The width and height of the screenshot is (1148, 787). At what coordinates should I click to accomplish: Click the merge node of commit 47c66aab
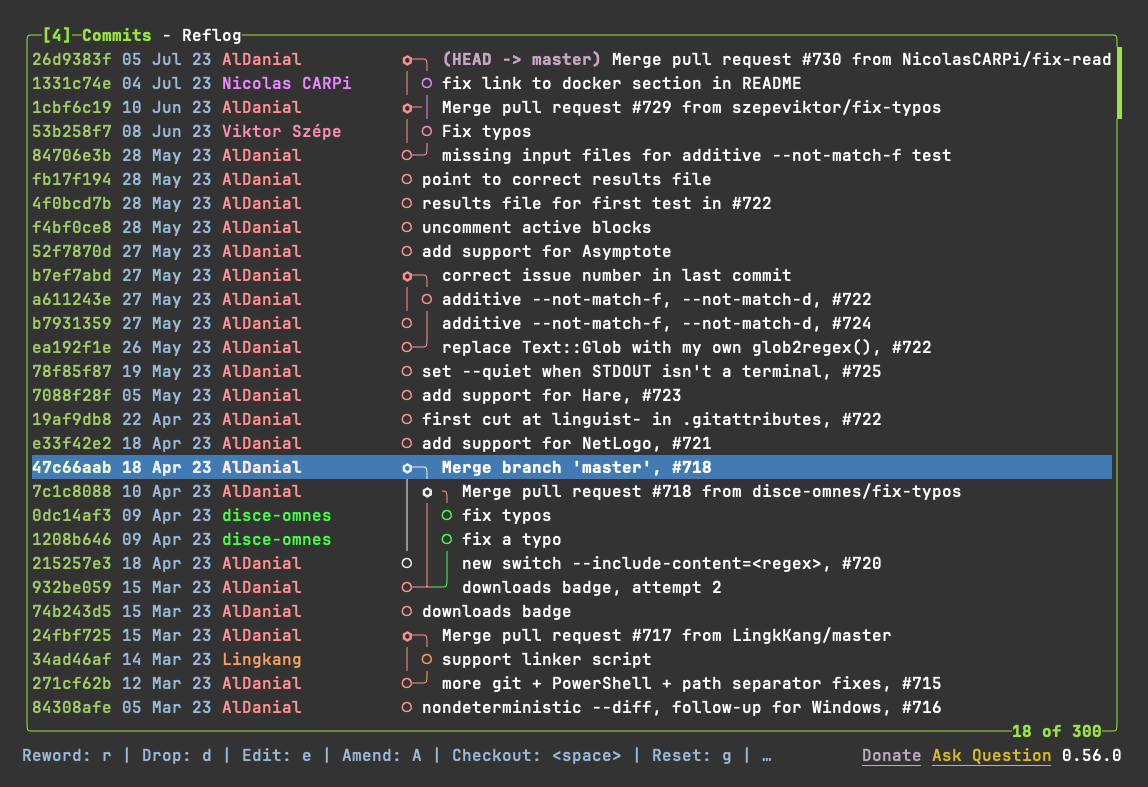click(x=407, y=468)
